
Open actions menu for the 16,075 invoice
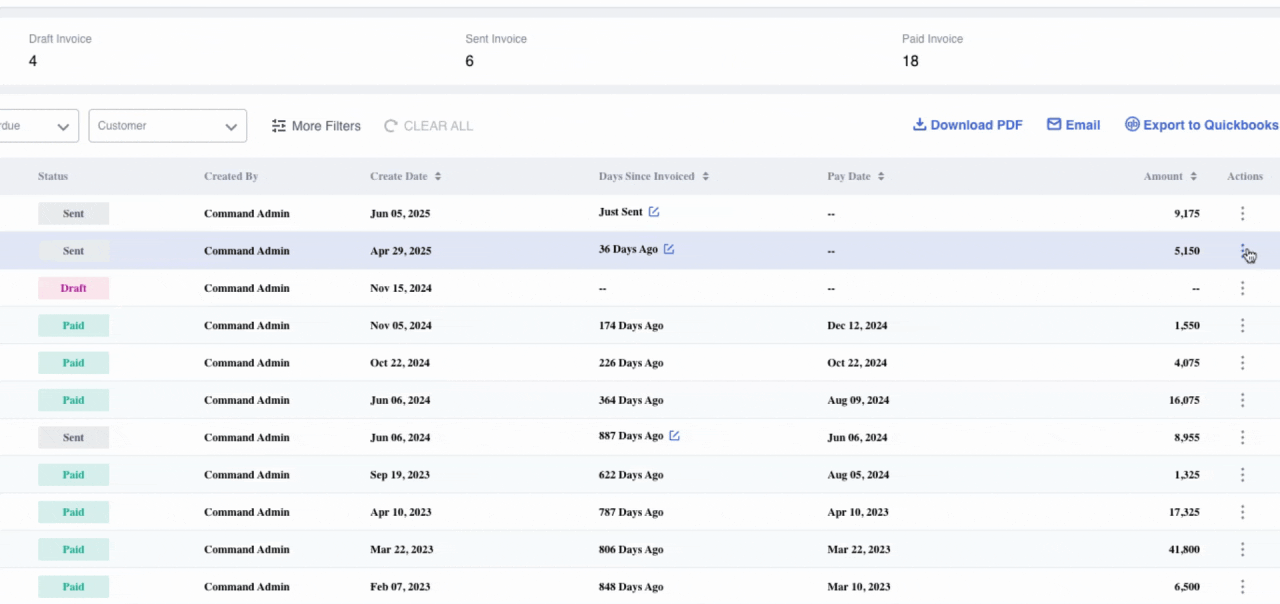point(1242,400)
